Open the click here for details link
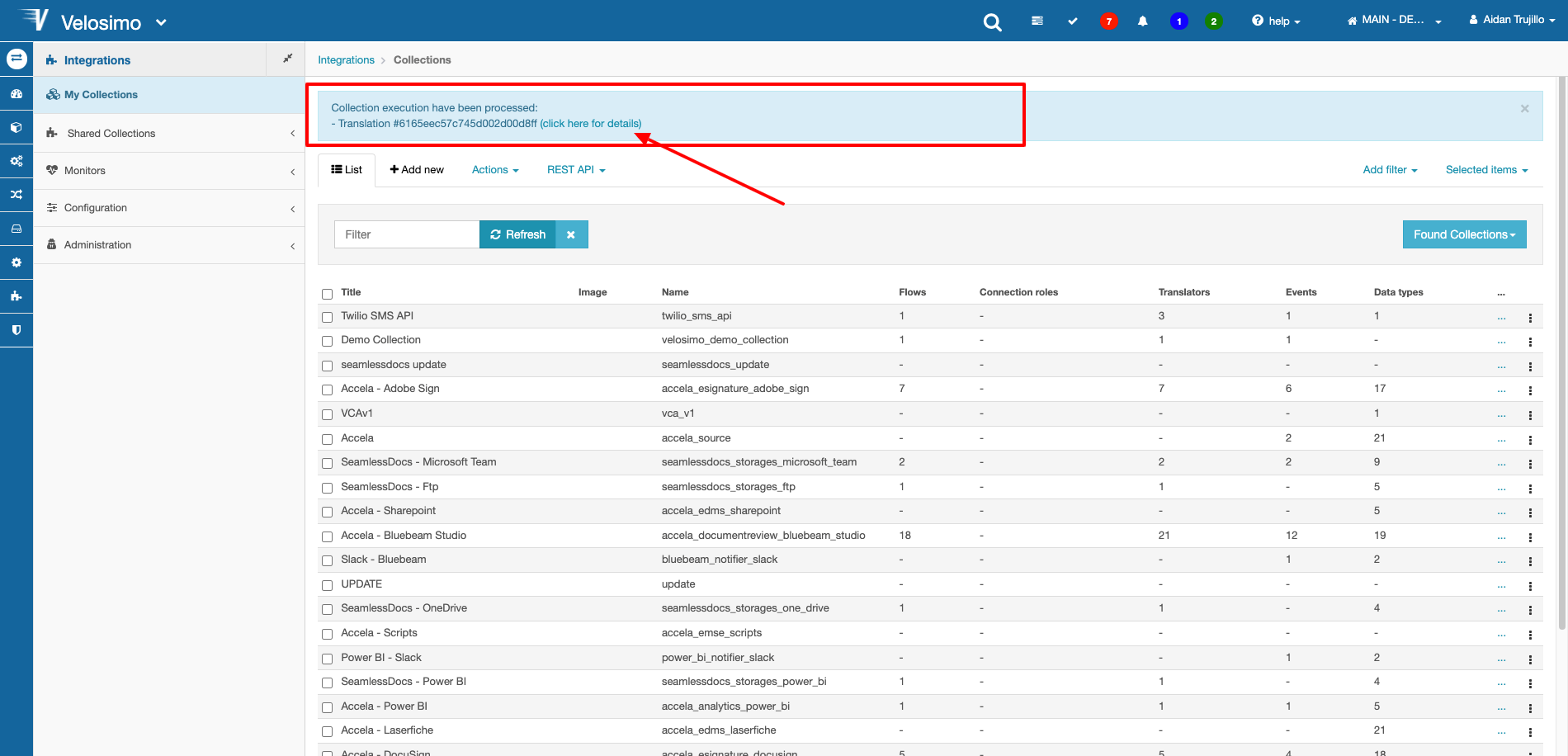 [x=591, y=124]
